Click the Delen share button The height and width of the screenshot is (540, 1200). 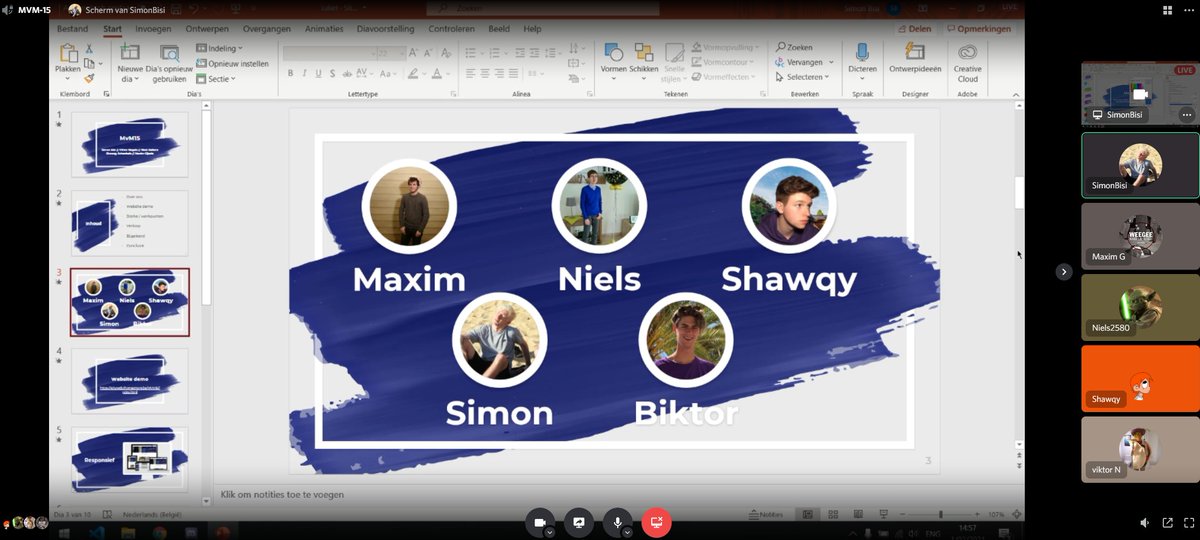coord(916,29)
